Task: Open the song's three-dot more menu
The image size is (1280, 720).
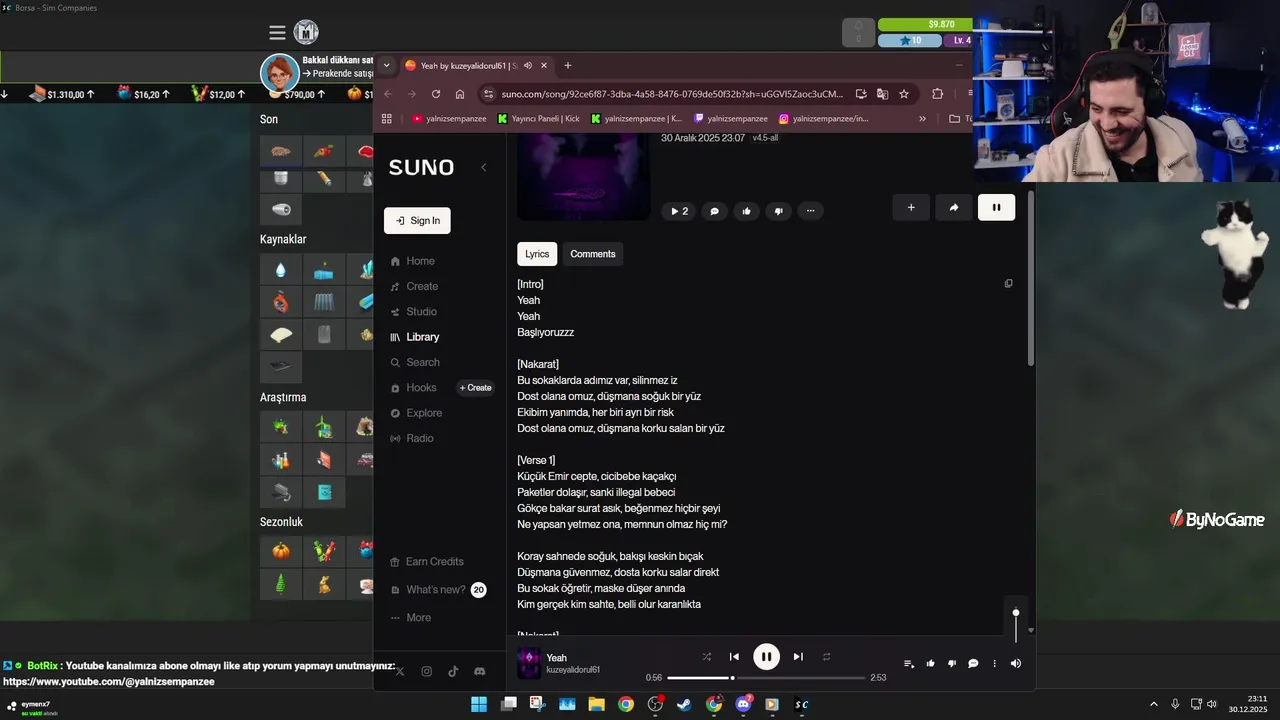Action: [x=810, y=211]
